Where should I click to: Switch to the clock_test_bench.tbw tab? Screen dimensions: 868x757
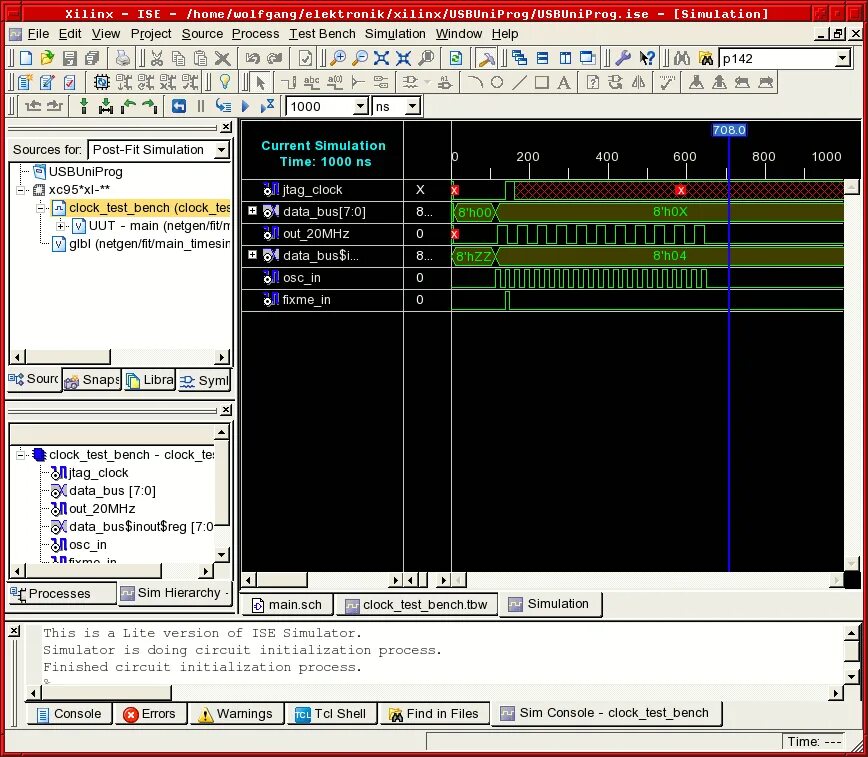pyautogui.click(x=416, y=605)
